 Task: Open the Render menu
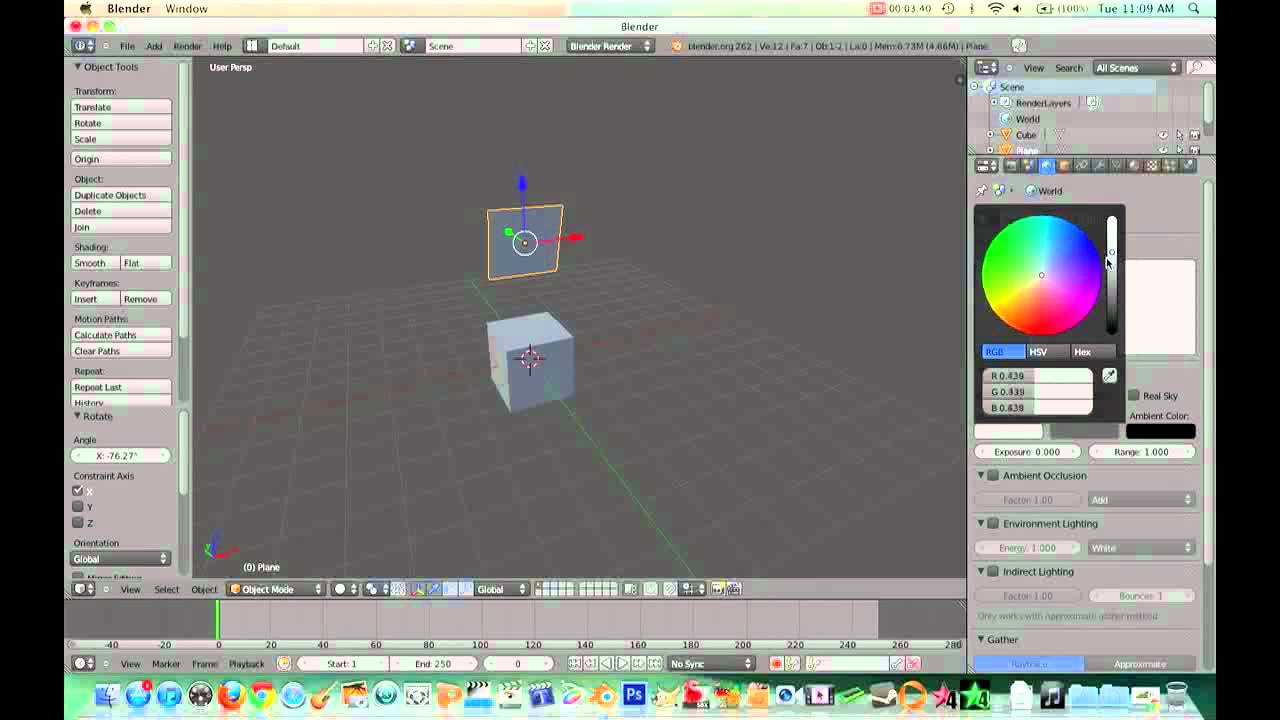point(187,46)
